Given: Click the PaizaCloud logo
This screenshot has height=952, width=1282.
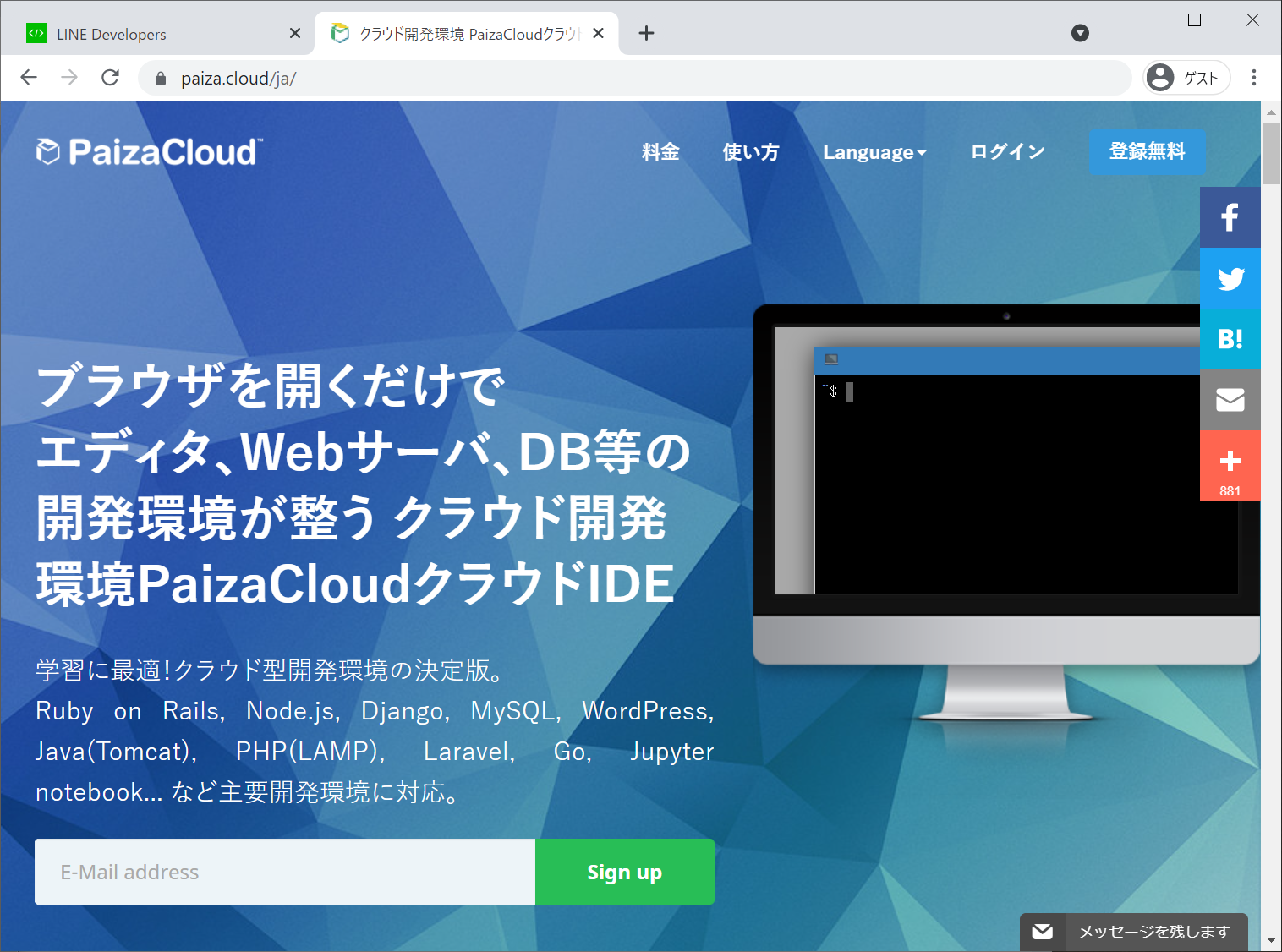Looking at the screenshot, I should tap(149, 152).
